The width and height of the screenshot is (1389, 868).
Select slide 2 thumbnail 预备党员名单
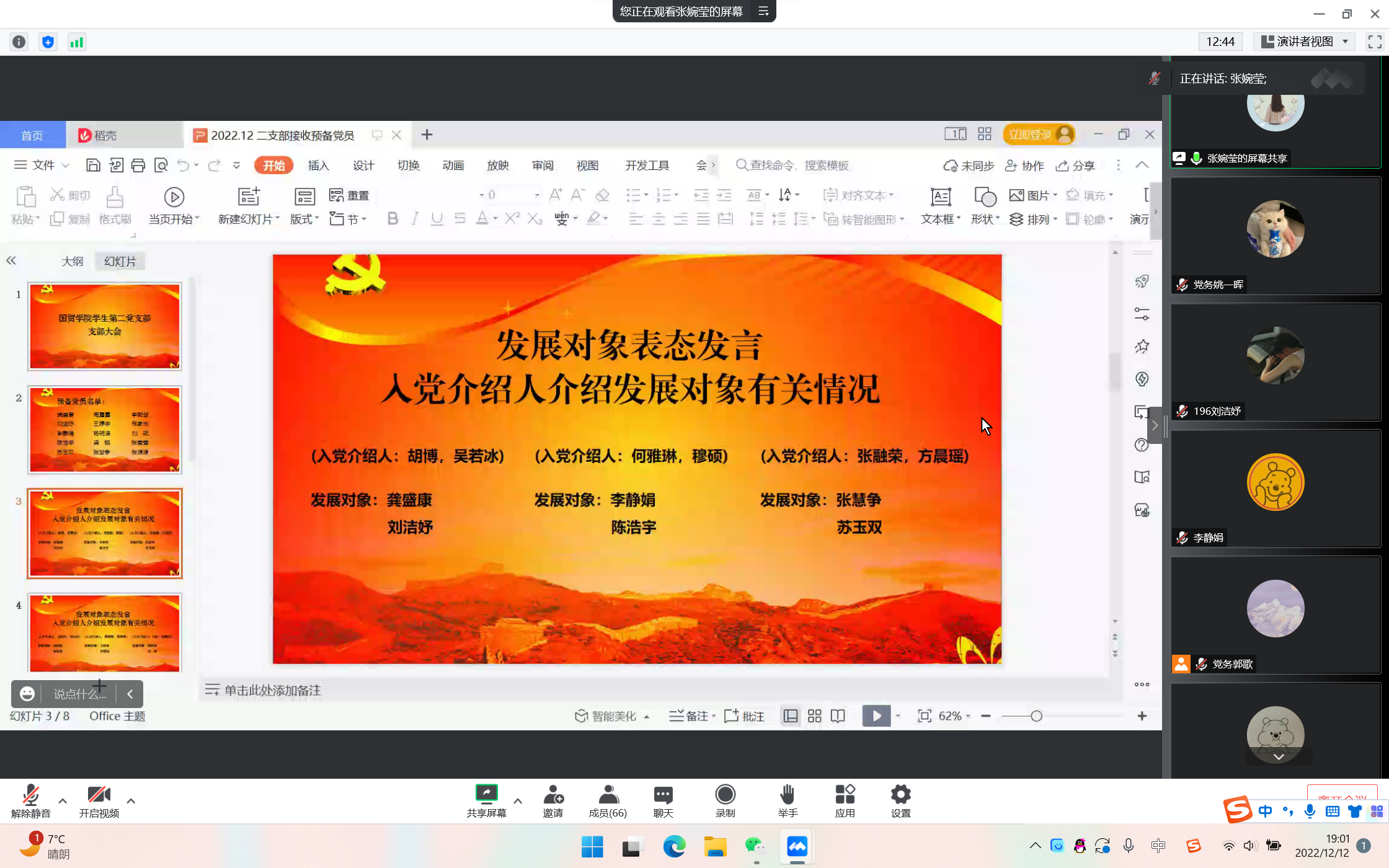click(105, 430)
